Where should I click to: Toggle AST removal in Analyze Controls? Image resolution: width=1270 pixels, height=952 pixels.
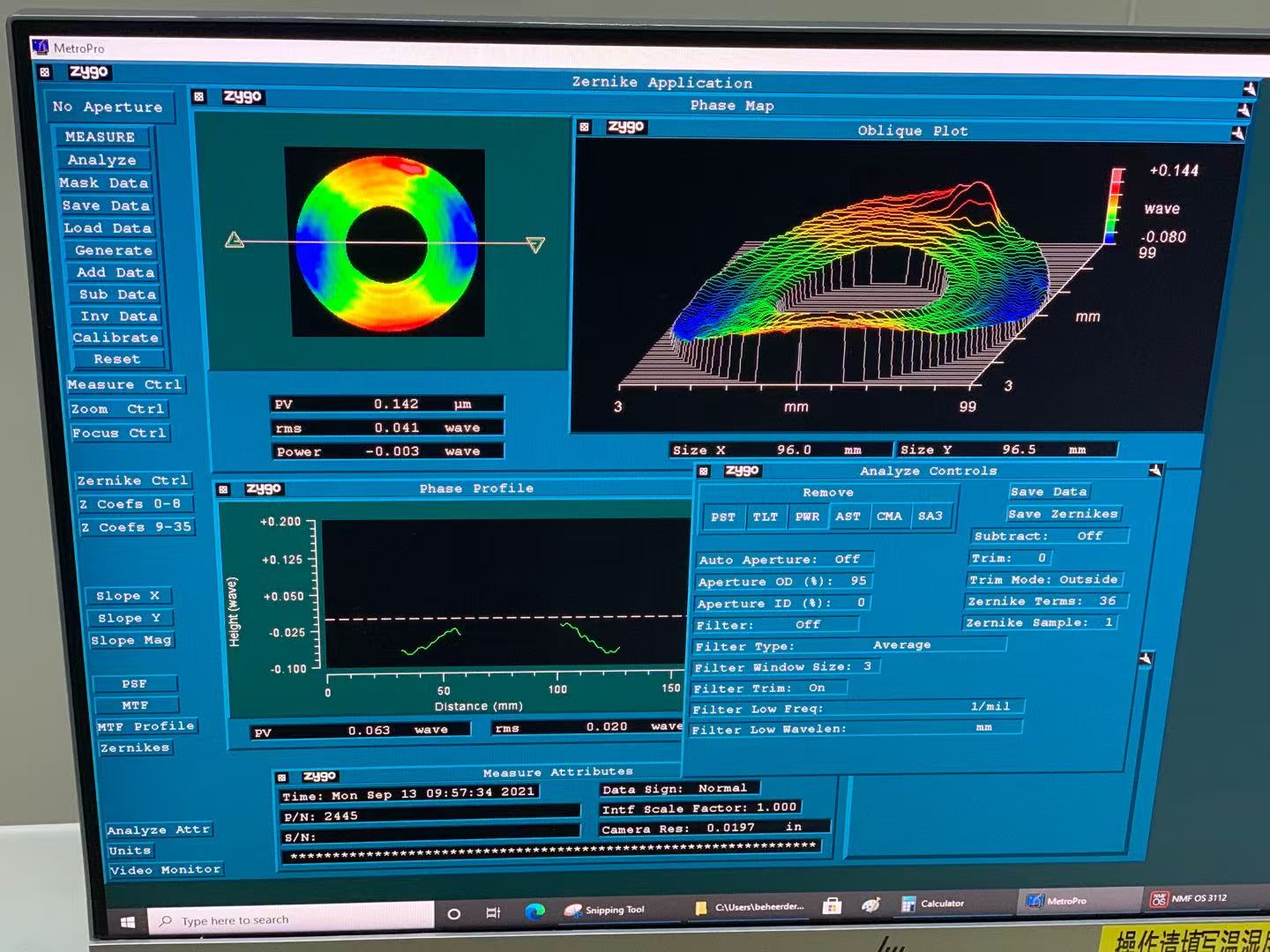848,517
